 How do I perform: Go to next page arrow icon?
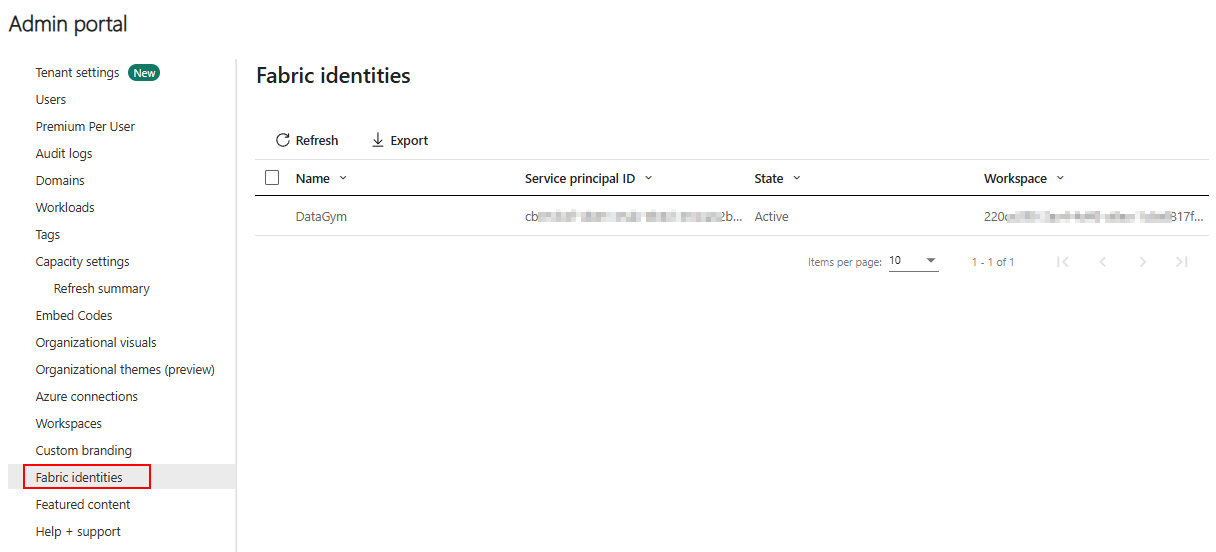point(1143,262)
